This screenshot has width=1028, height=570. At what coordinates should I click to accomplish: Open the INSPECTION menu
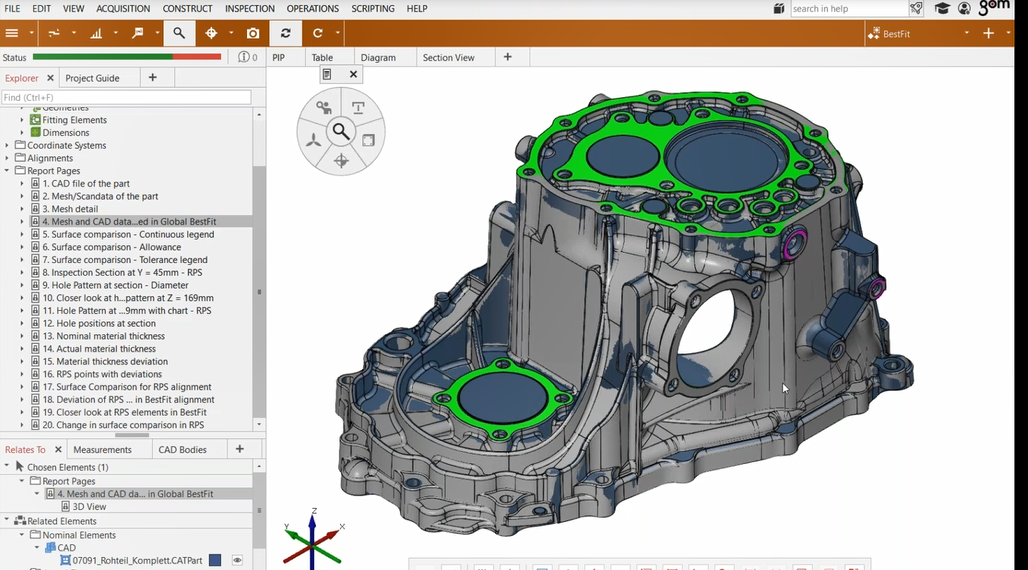click(249, 9)
